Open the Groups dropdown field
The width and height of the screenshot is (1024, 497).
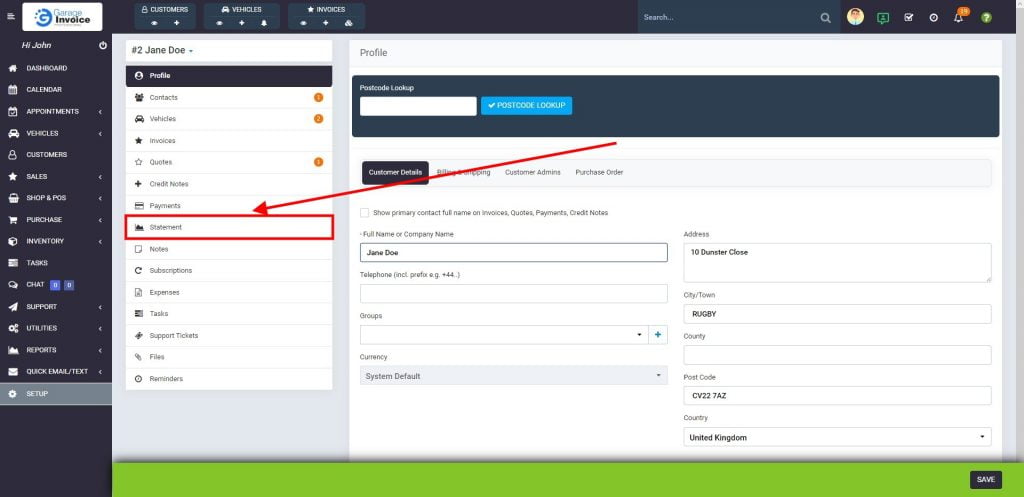(503, 335)
